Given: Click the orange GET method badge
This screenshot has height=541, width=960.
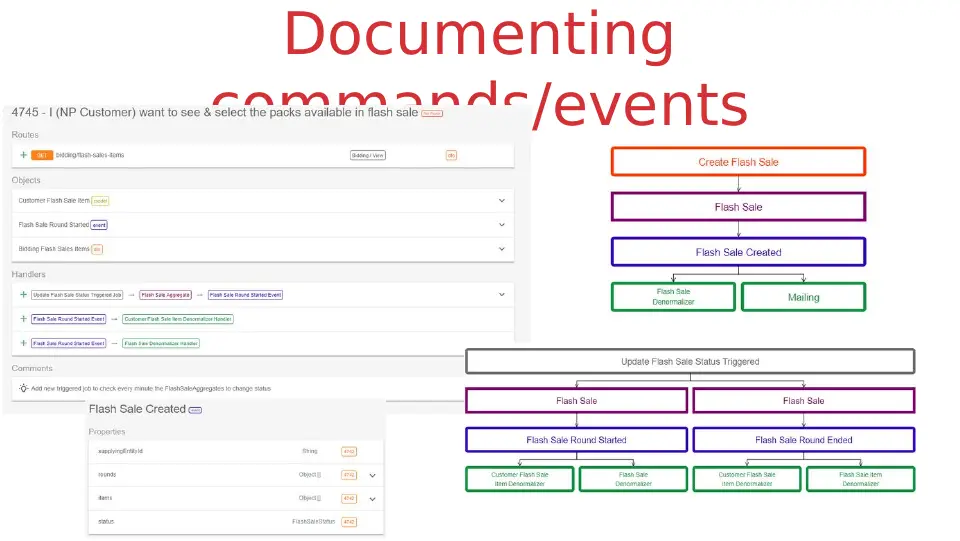Looking at the screenshot, I should [42, 155].
